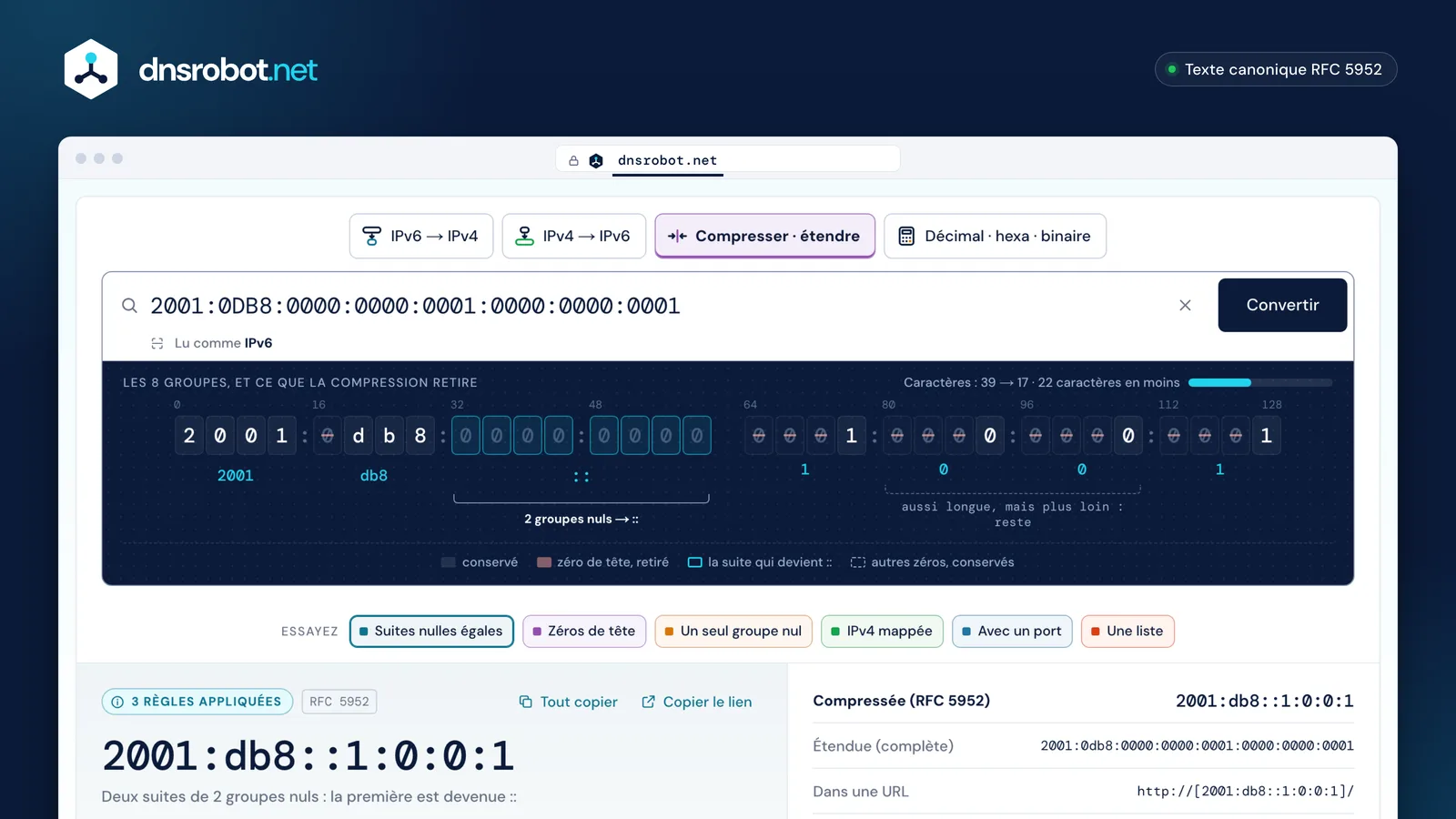Click the 'Tout copier' link

click(568, 702)
